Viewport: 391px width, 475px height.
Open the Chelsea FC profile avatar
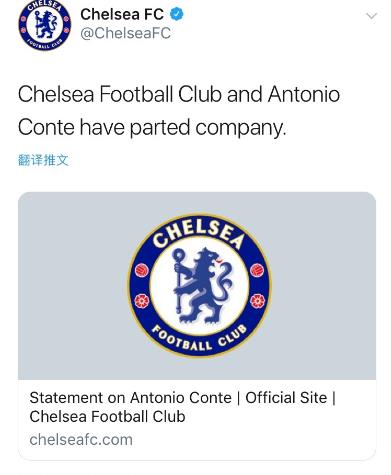point(45,25)
